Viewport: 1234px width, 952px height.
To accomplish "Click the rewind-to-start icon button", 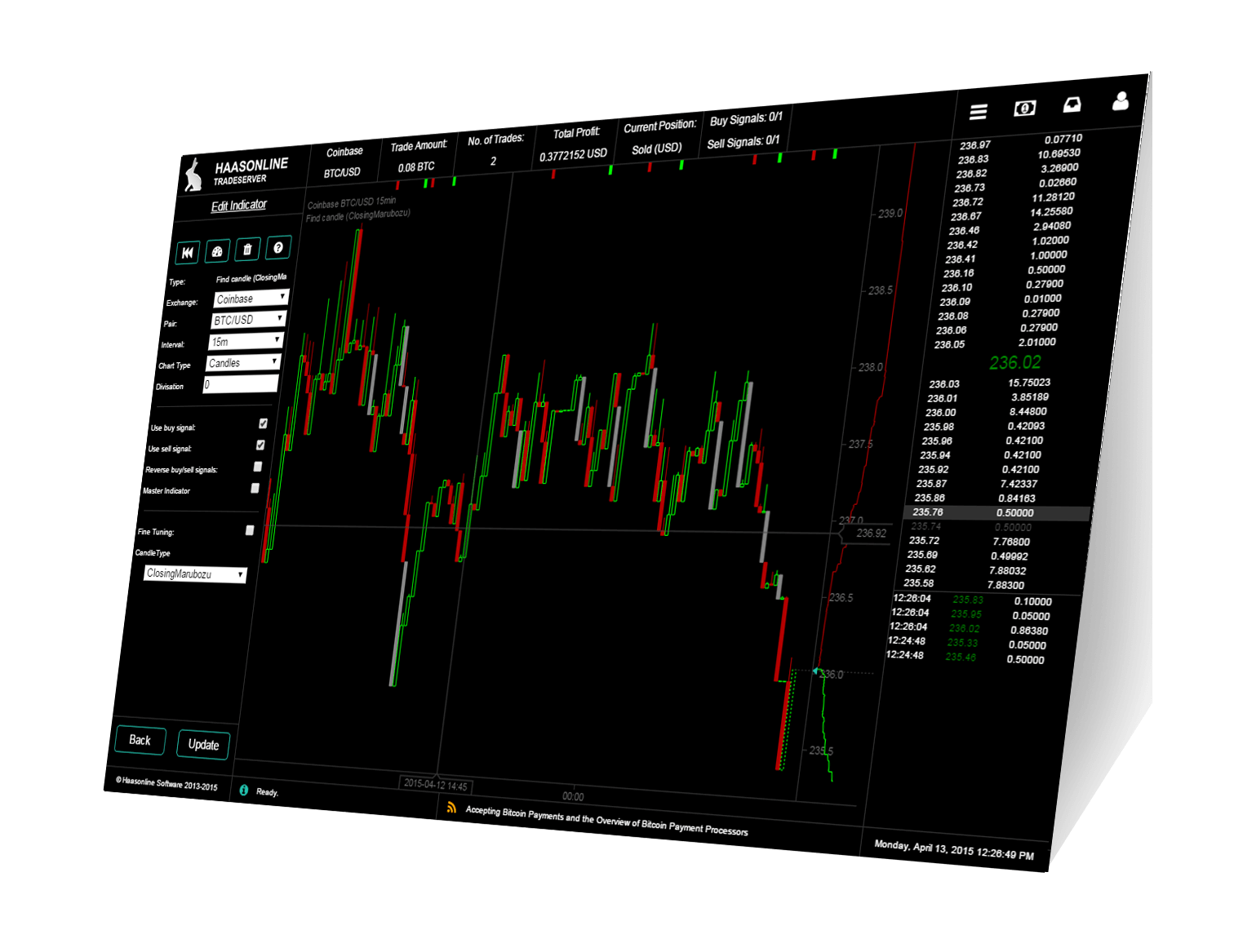I will click(x=188, y=253).
